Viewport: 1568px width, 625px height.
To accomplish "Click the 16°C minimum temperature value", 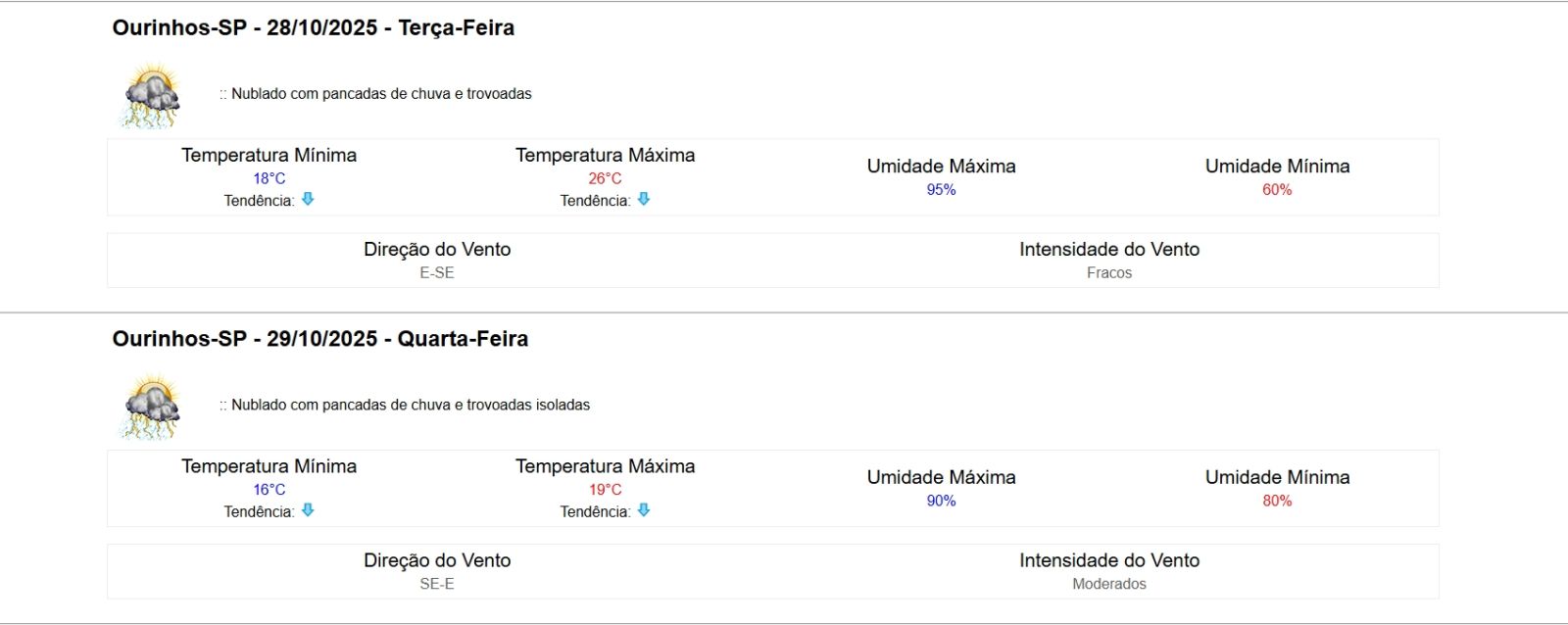I will 269,490.
